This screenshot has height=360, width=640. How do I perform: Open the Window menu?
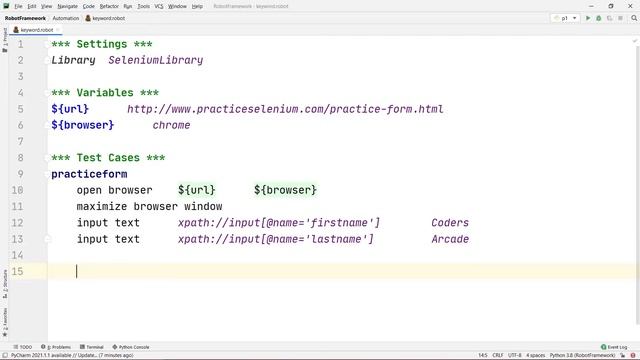point(177,7)
